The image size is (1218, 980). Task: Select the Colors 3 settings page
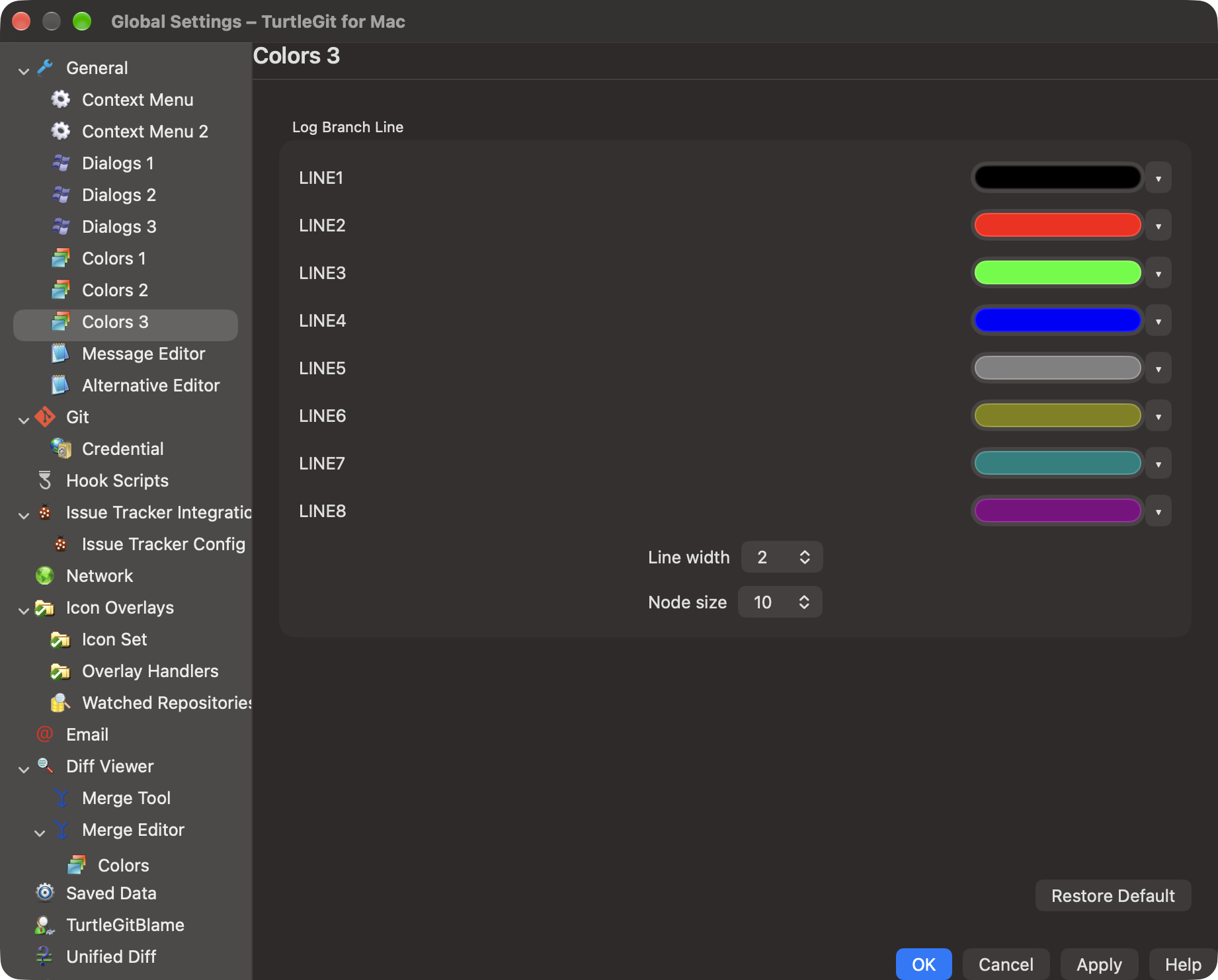[x=126, y=325]
